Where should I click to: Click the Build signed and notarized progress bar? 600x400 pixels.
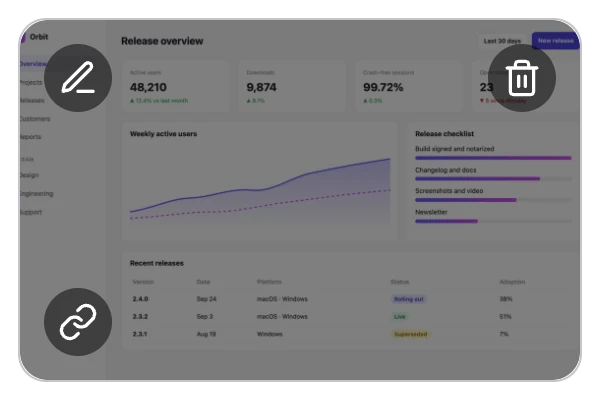(493, 158)
